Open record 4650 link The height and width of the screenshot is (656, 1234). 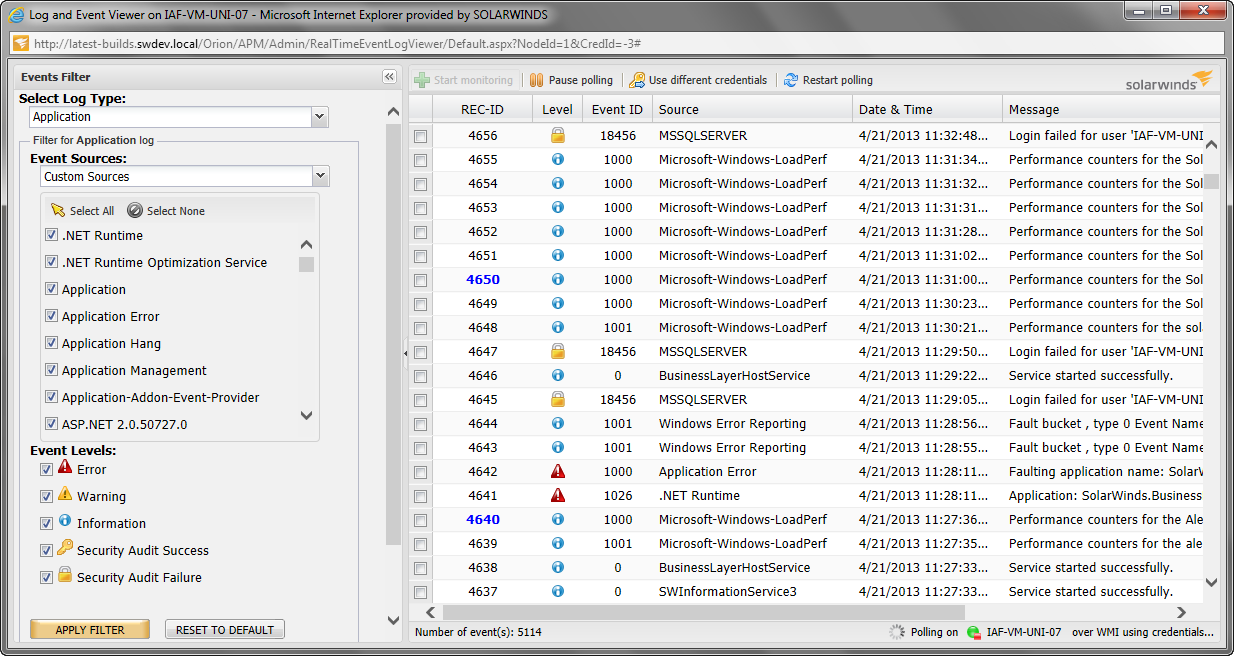tap(483, 279)
